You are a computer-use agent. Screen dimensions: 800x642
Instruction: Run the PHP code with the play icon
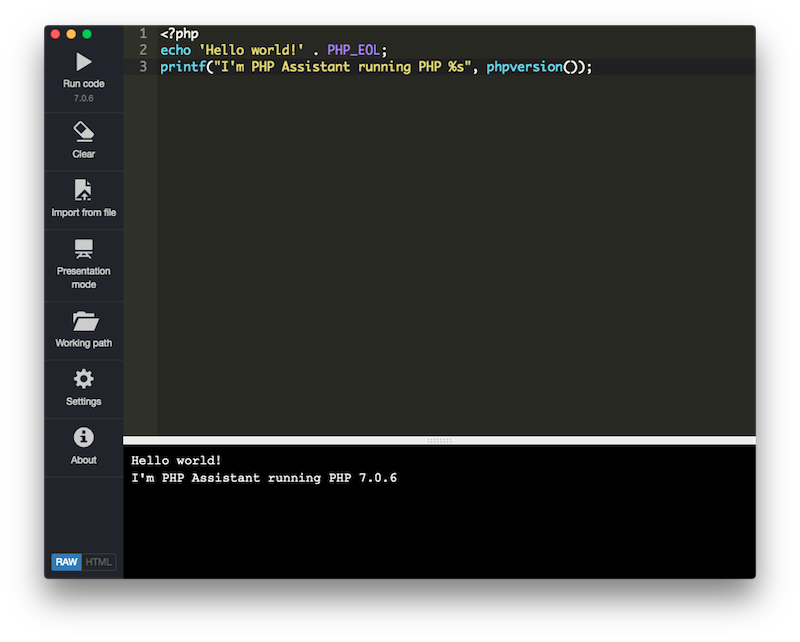(x=83, y=62)
